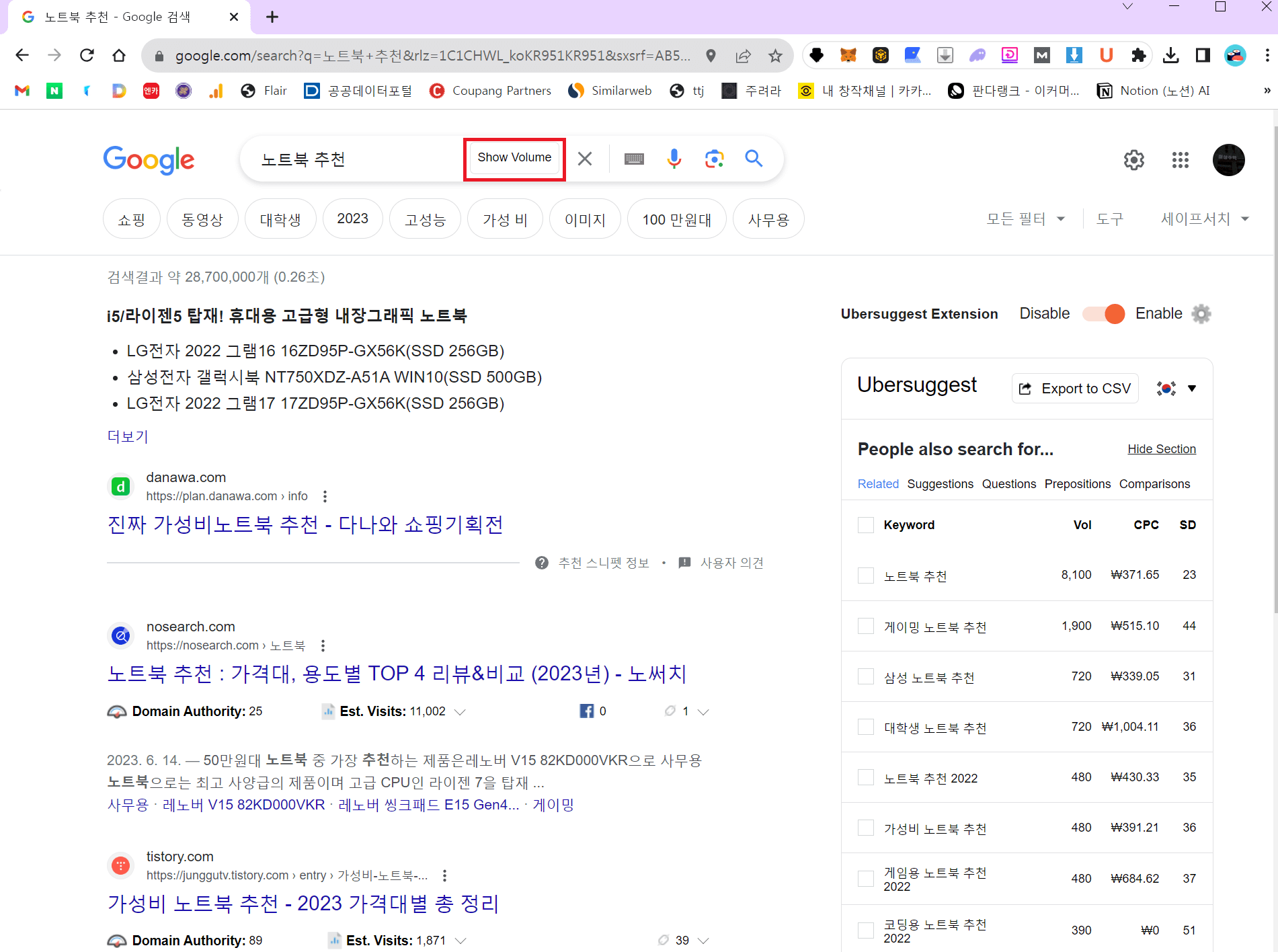Open Gmail bookmark icon
1278x952 pixels.
click(22, 91)
